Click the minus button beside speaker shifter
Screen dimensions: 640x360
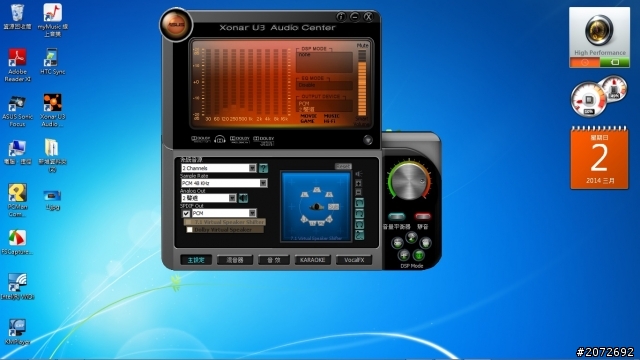click(358, 192)
